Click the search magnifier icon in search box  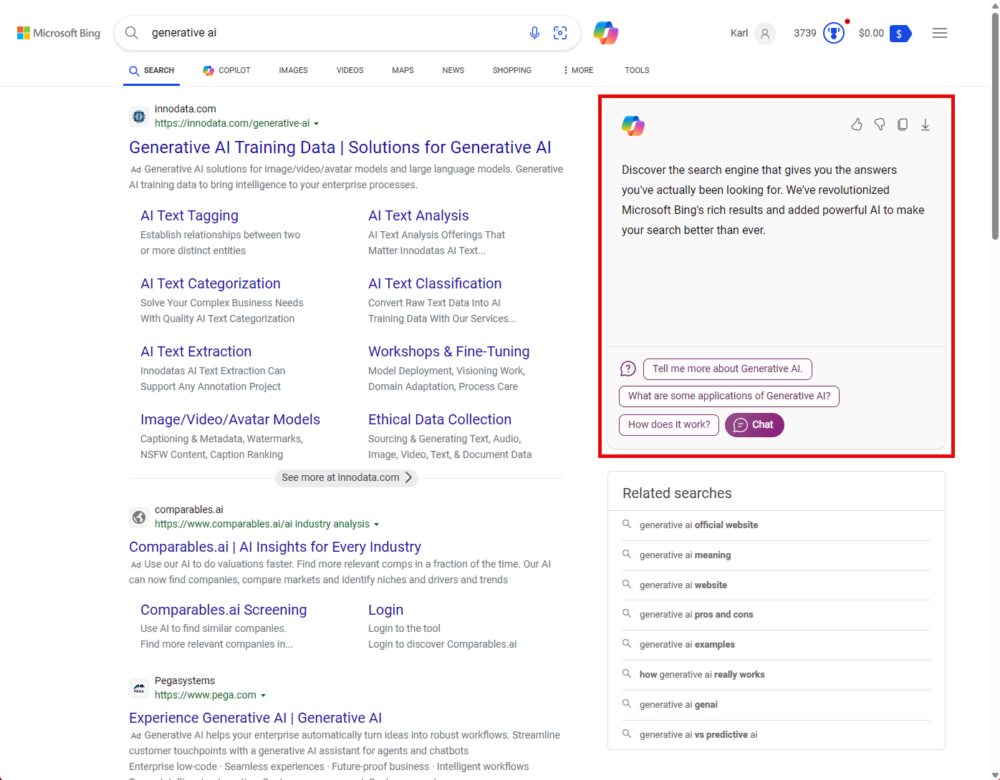point(132,33)
